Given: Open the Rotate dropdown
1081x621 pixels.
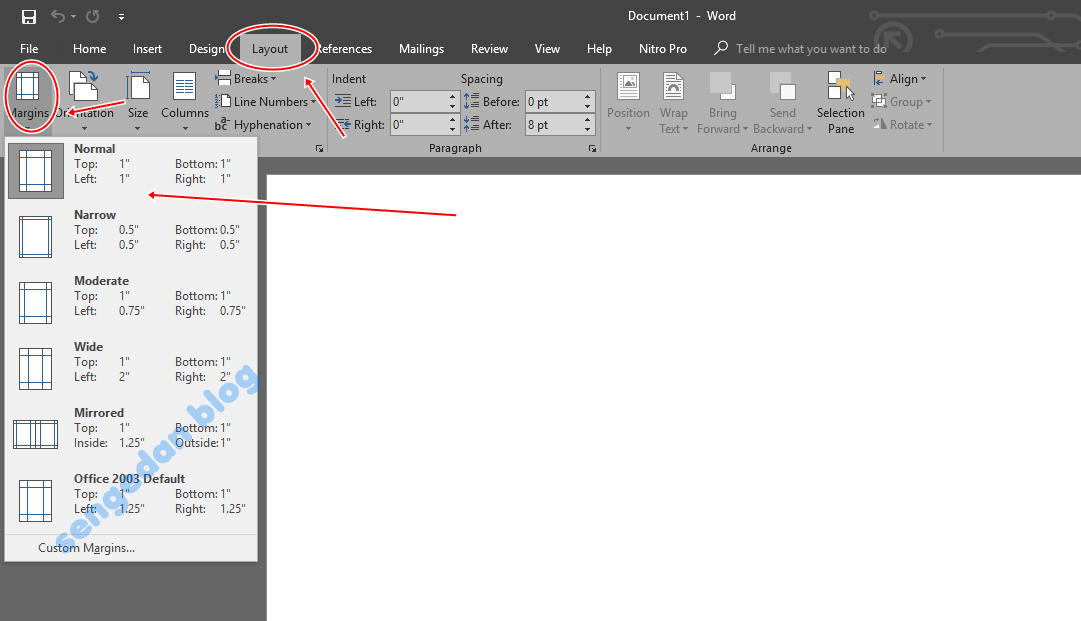Looking at the screenshot, I should pos(902,125).
